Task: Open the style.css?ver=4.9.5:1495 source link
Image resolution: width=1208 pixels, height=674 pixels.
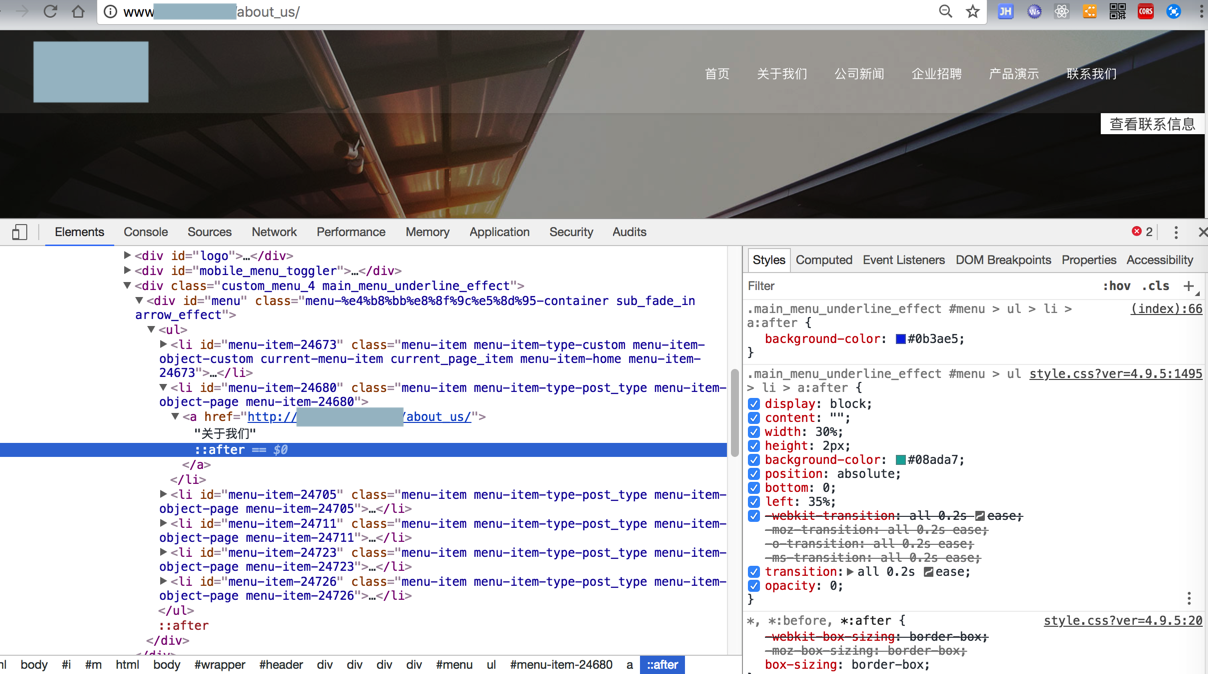Action: pyautogui.click(x=1116, y=374)
